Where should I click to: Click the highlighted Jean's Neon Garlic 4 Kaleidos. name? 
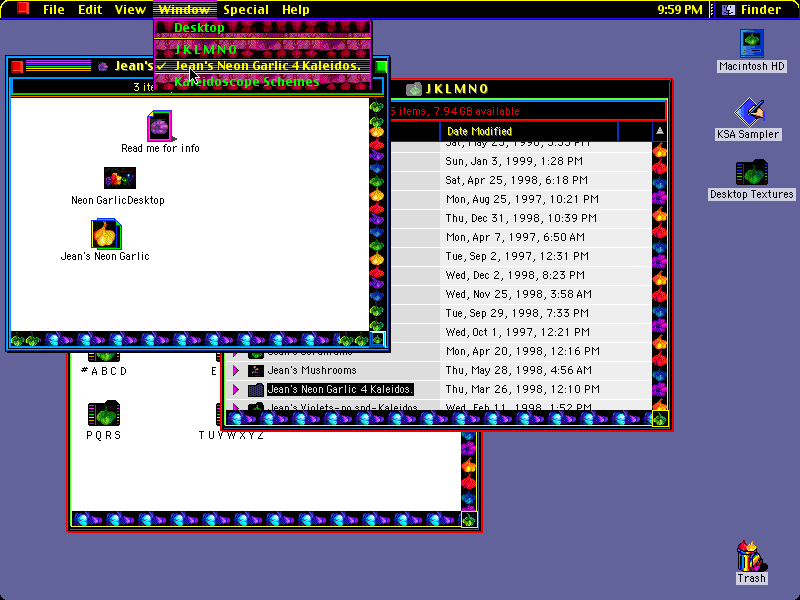[340, 390]
